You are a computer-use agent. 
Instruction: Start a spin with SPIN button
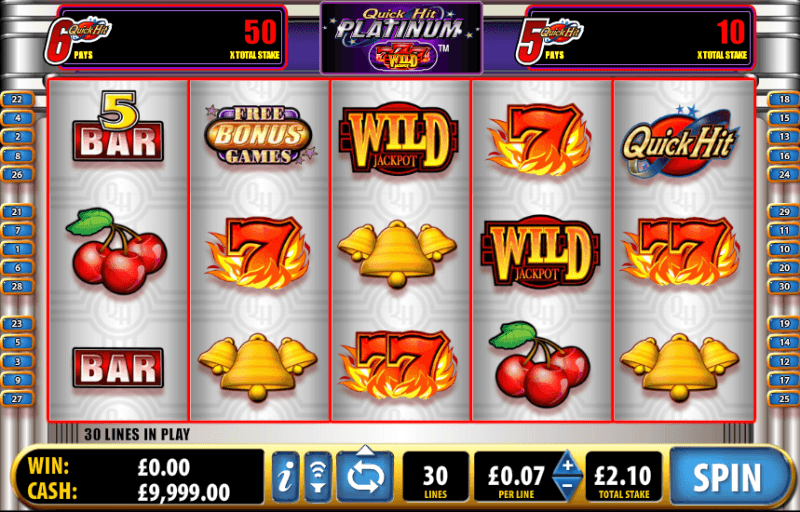(728, 477)
